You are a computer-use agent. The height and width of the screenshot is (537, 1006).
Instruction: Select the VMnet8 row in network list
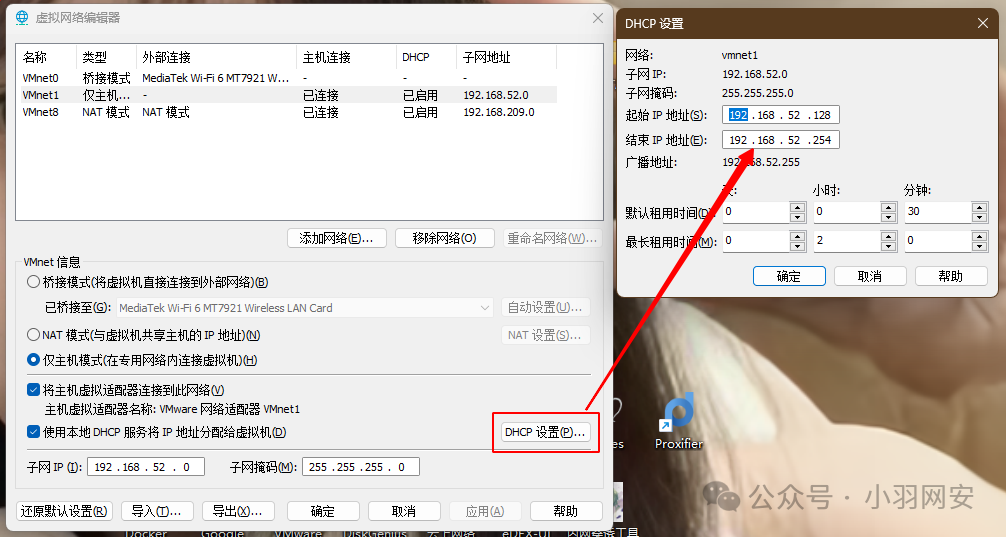tap(289, 112)
